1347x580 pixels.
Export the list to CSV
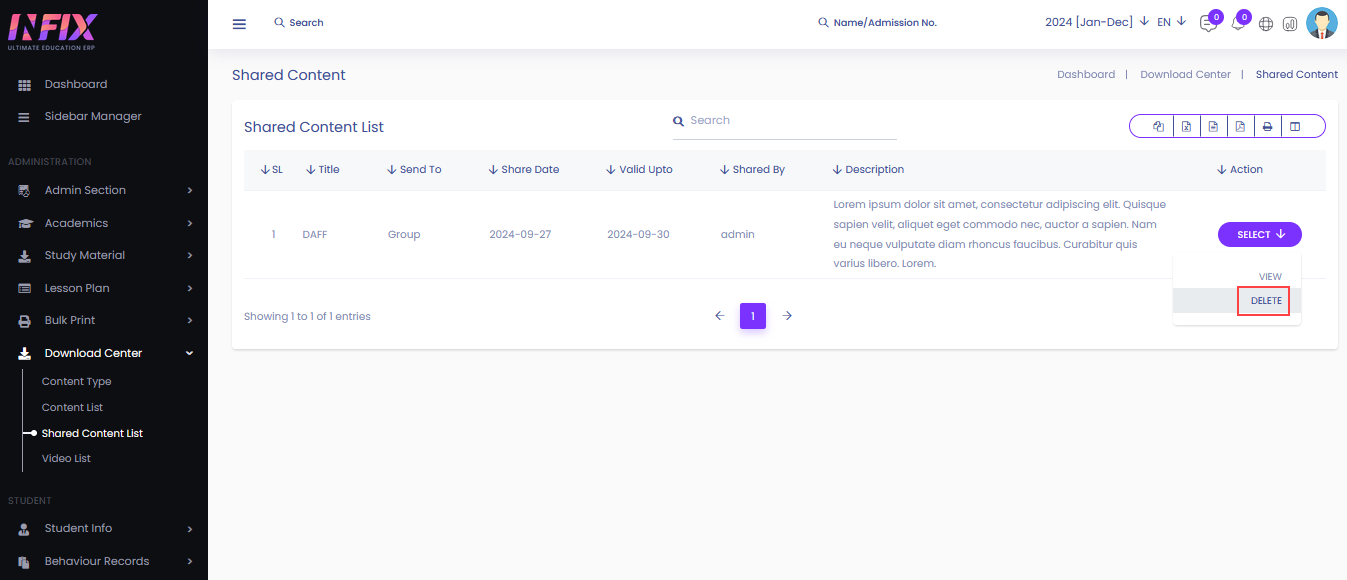click(x=1213, y=126)
